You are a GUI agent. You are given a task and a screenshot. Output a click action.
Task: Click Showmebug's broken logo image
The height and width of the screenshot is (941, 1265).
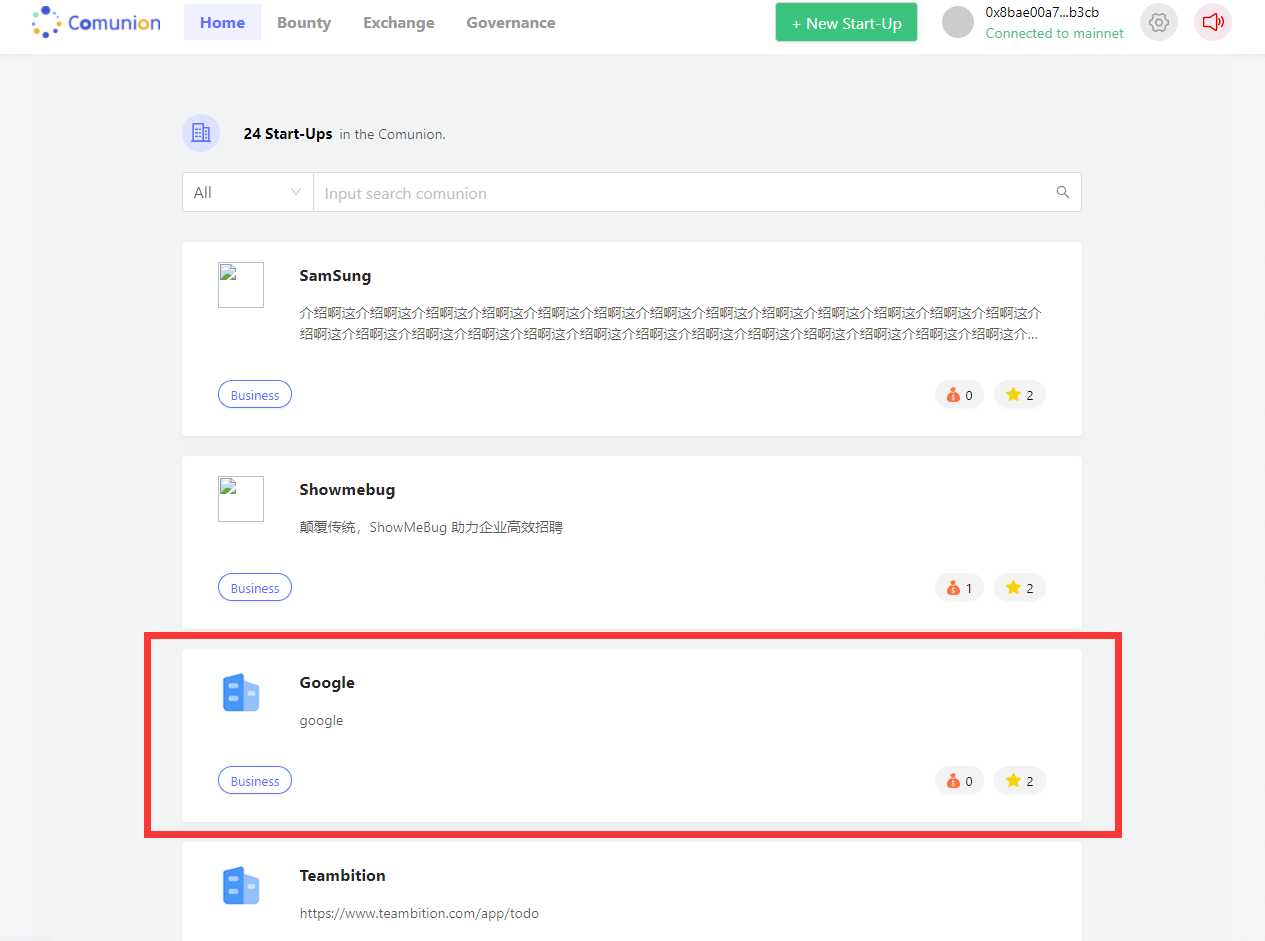pyautogui.click(x=241, y=499)
